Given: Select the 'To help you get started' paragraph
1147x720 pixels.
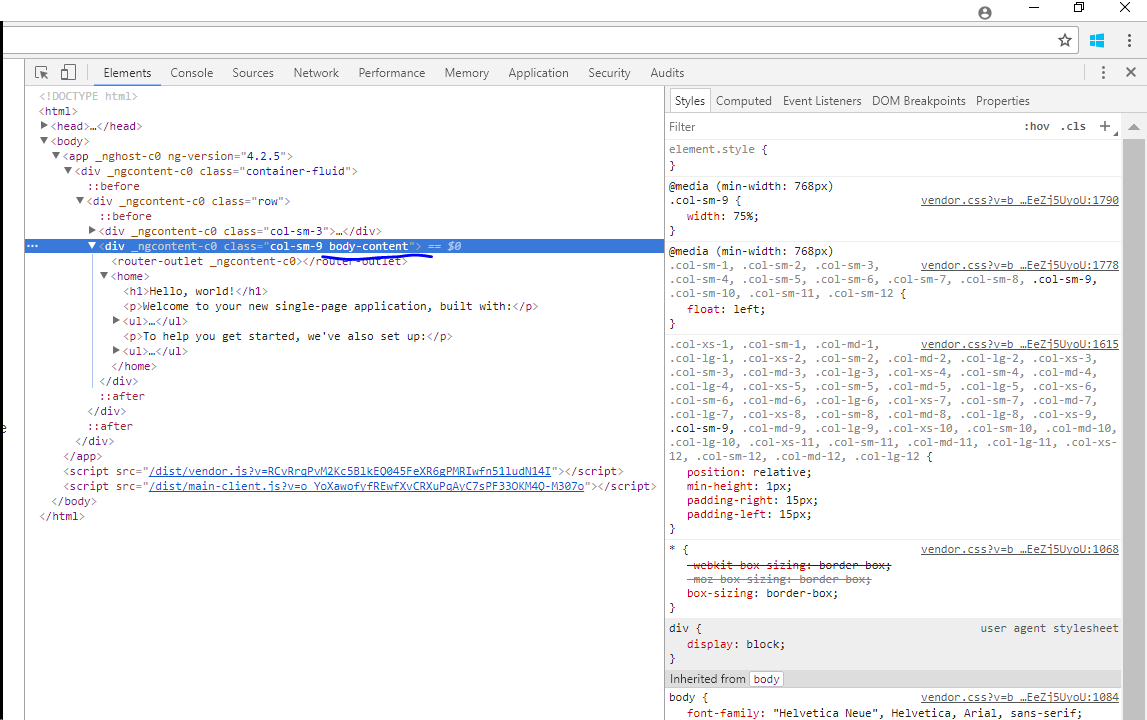Looking at the screenshot, I should point(287,336).
